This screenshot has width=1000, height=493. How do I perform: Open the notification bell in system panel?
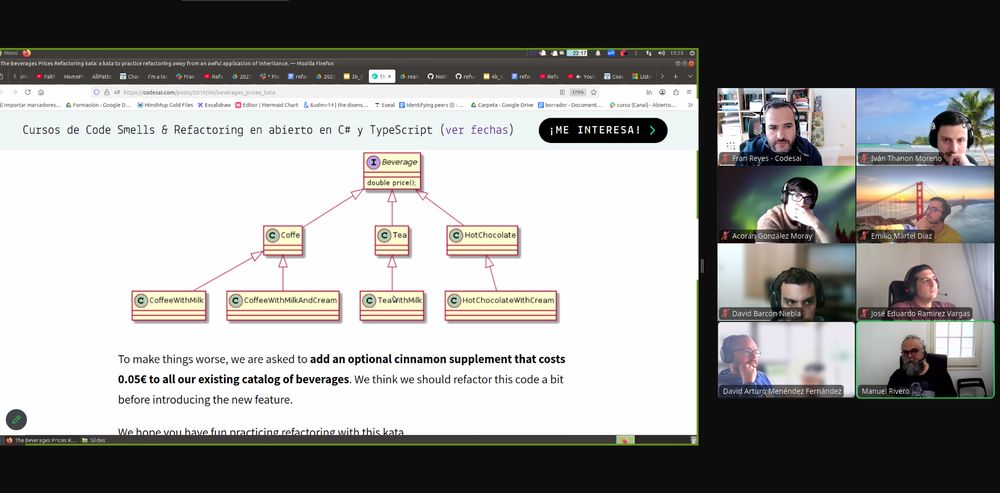click(x=598, y=53)
